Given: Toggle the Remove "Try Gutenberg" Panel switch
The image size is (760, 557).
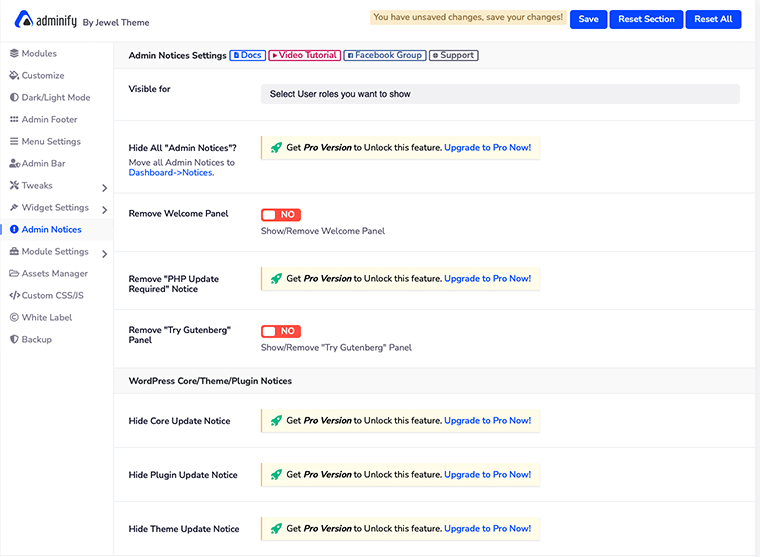Looking at the screenshot, I should pyautogui.click(x=281, y=331).
